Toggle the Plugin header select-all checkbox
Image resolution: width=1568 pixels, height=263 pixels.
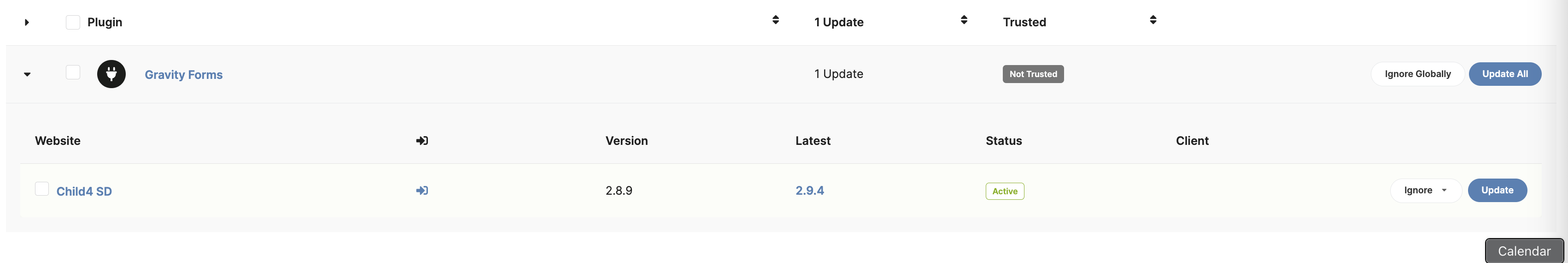[73, 22]
